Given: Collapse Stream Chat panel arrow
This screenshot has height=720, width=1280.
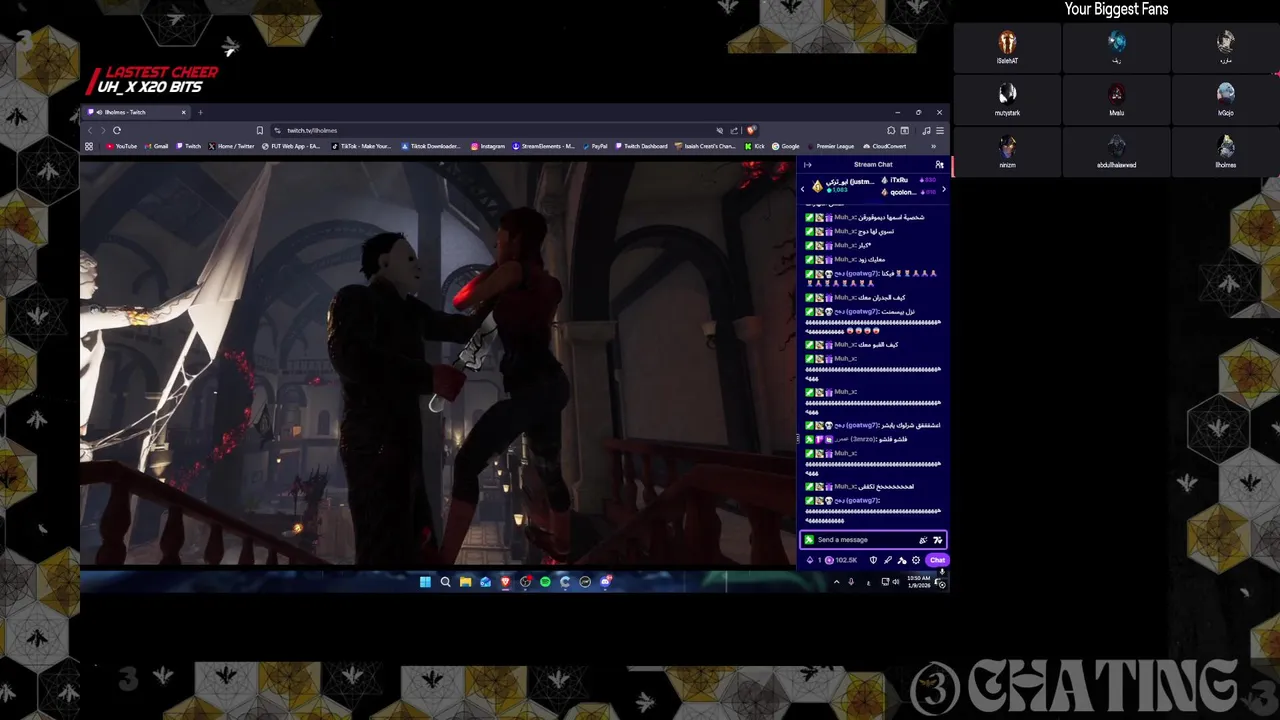Looking at the screenshot, I should 807,165.
